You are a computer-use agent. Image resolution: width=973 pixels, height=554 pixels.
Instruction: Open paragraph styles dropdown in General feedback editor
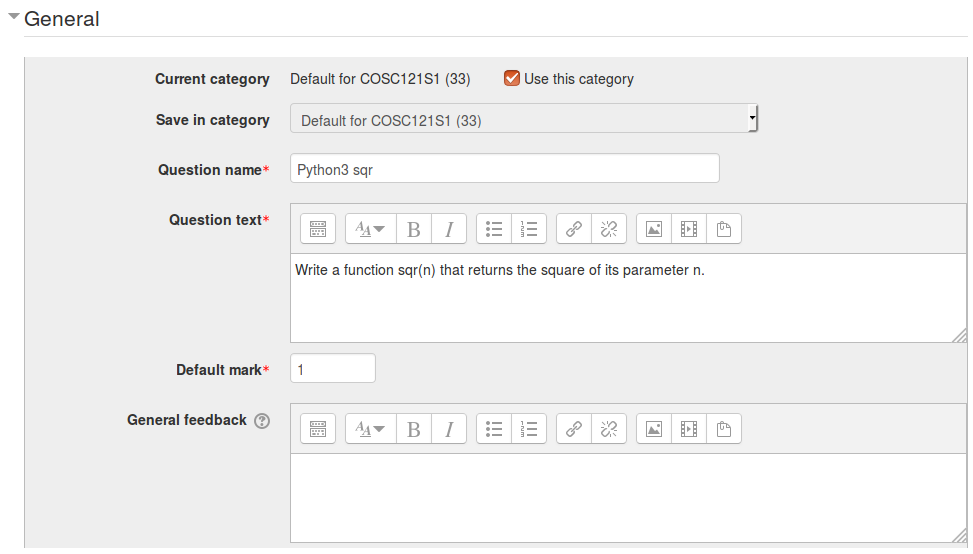click(370, 429)
